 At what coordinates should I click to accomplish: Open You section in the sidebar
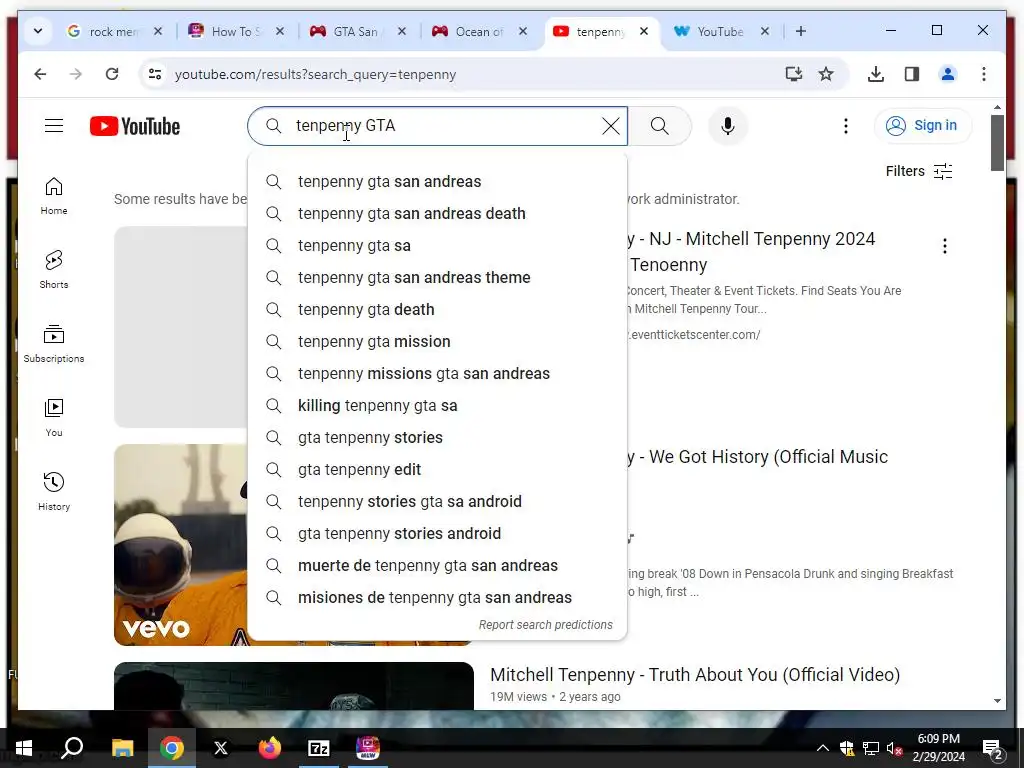coord(54,418)
